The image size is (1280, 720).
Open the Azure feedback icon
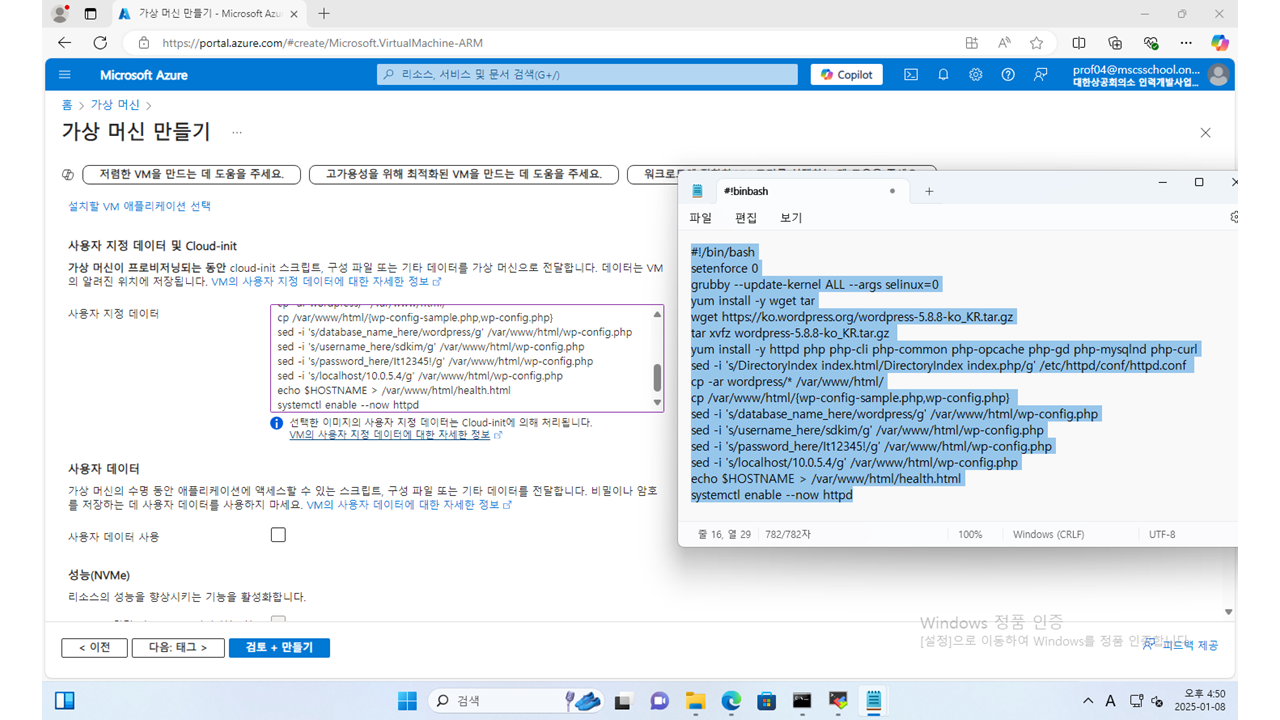click(x=1041, y=75)
